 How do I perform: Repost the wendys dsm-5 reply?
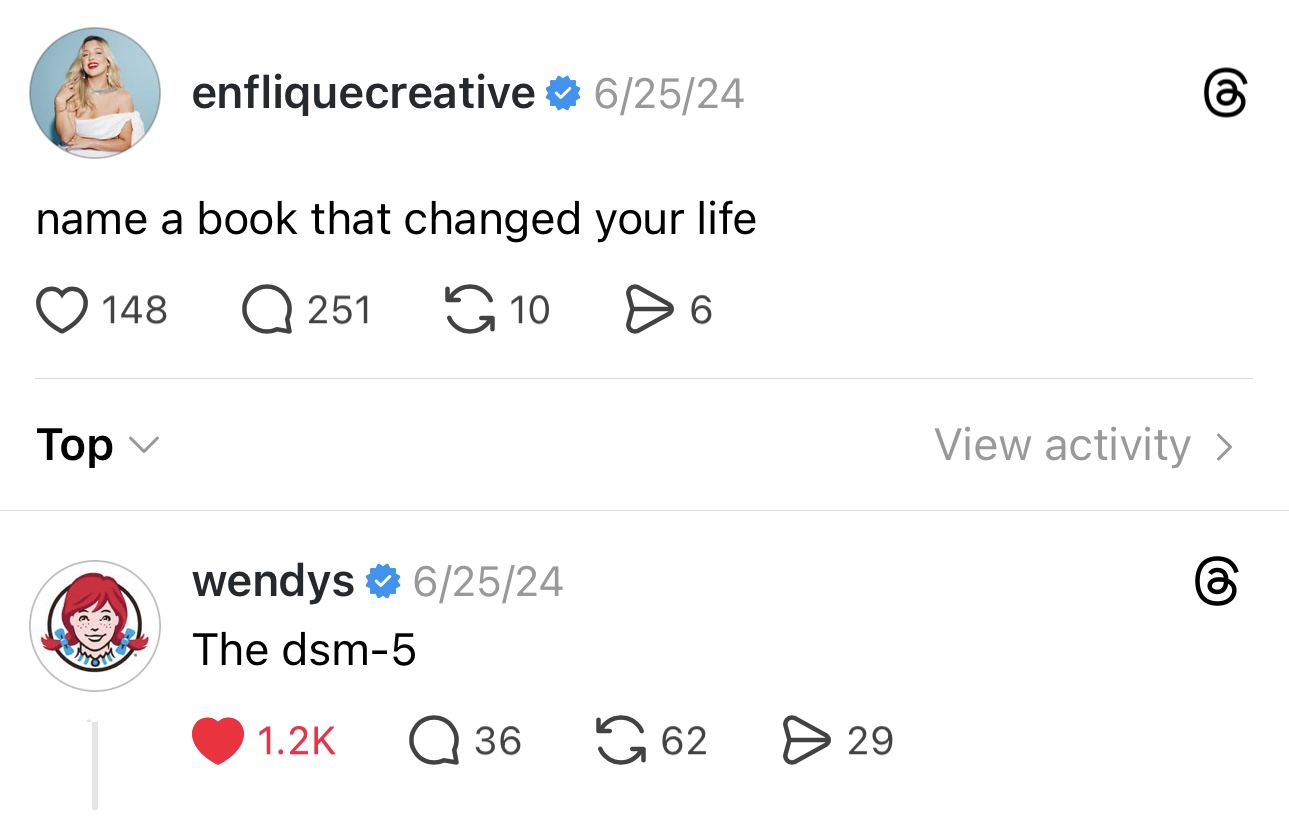(621, 741)
